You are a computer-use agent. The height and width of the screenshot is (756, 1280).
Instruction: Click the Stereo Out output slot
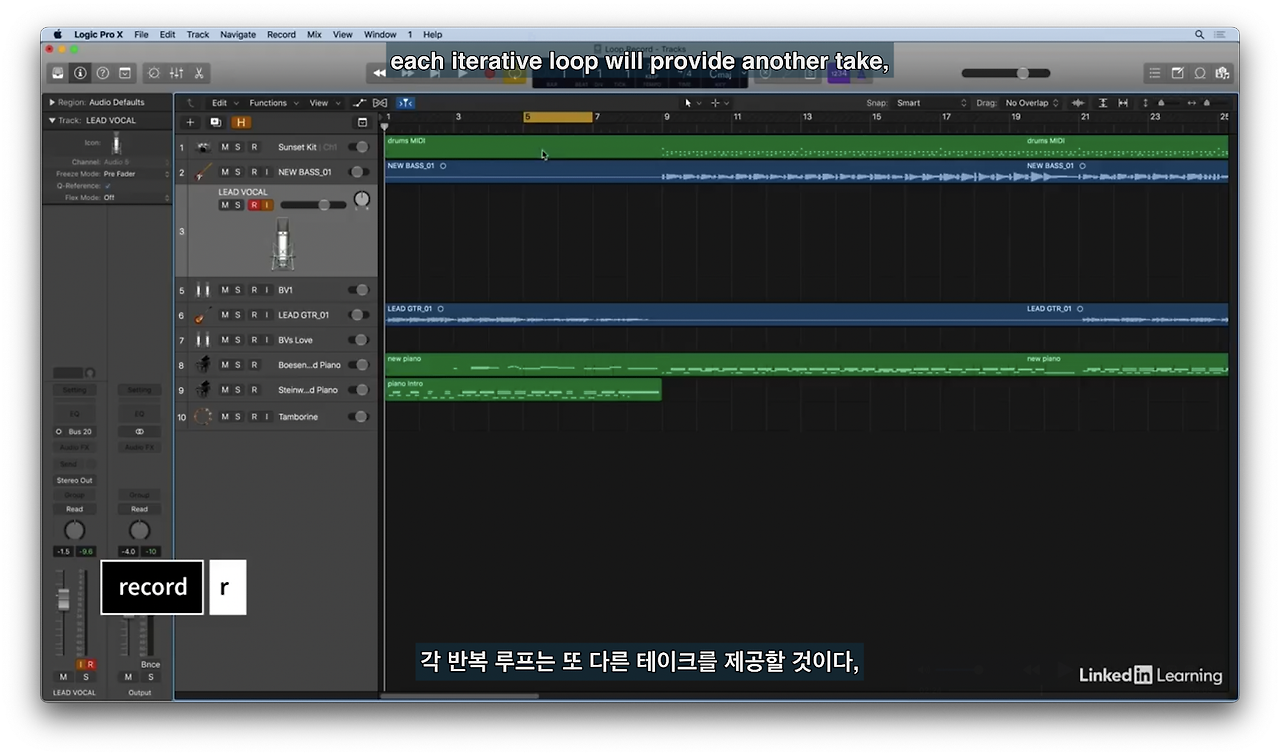74,480
